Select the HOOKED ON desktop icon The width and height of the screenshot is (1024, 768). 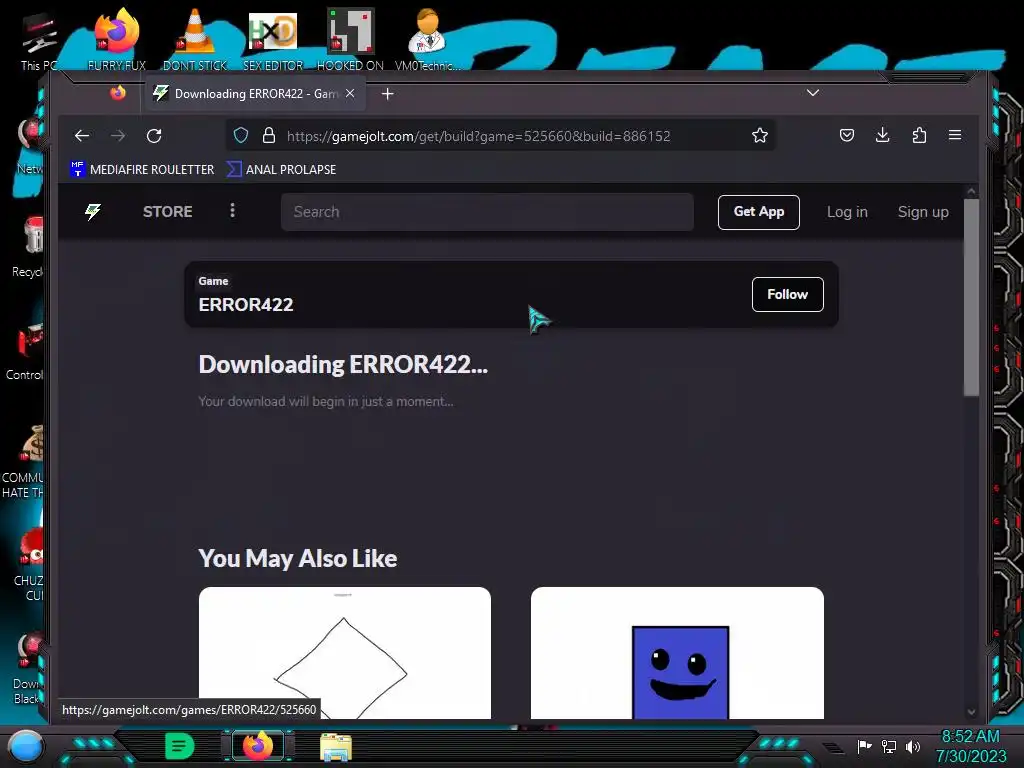point(350,39)
